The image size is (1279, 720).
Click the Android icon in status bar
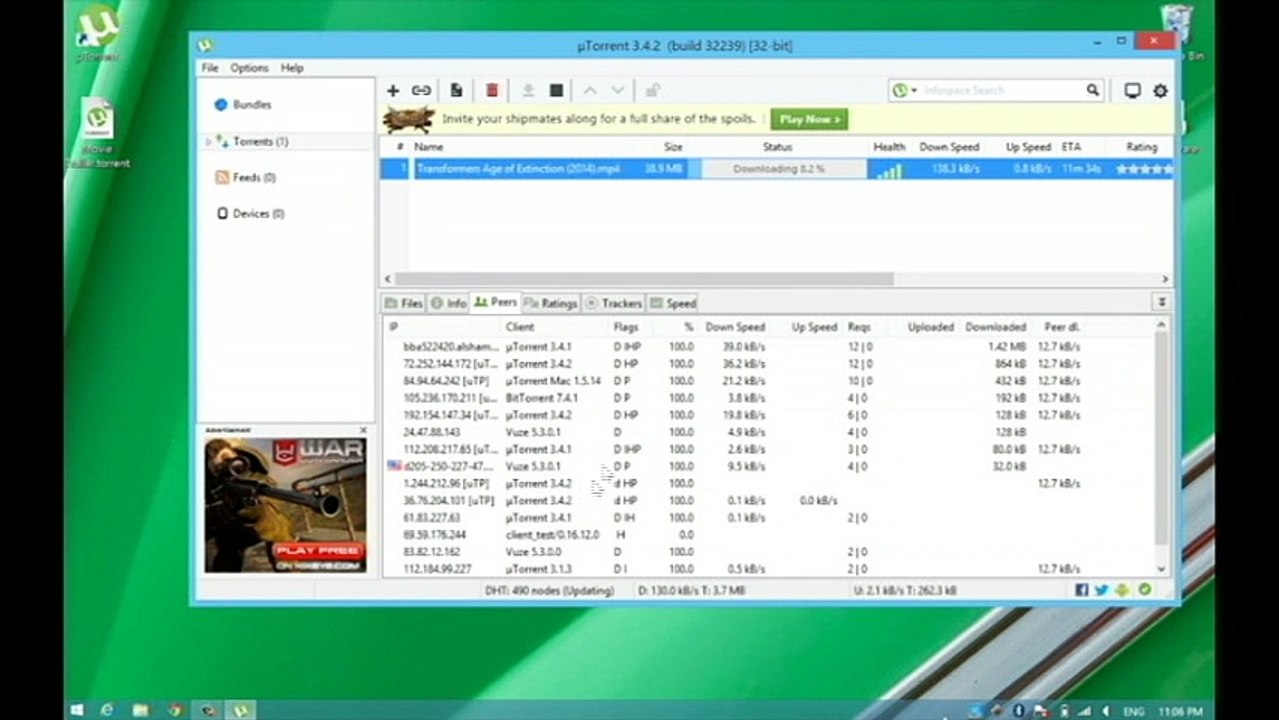(1122, 590)
